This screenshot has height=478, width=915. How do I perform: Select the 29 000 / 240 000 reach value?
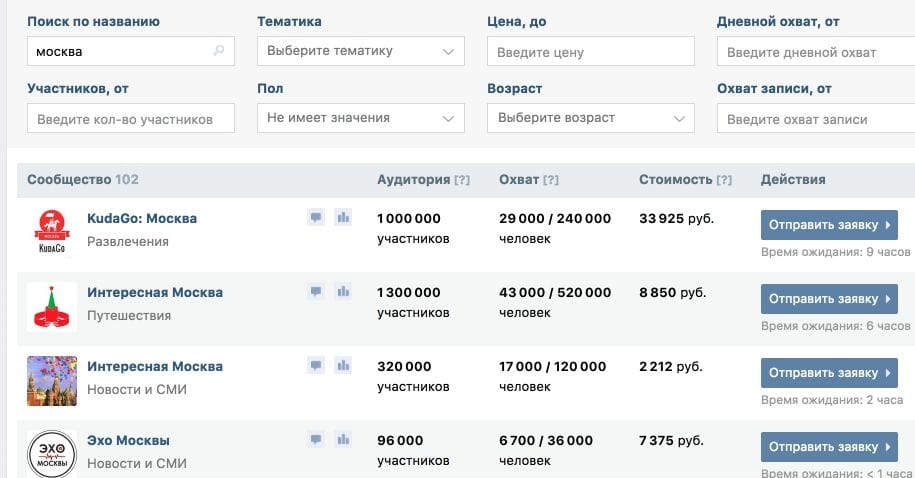(555, 218)
